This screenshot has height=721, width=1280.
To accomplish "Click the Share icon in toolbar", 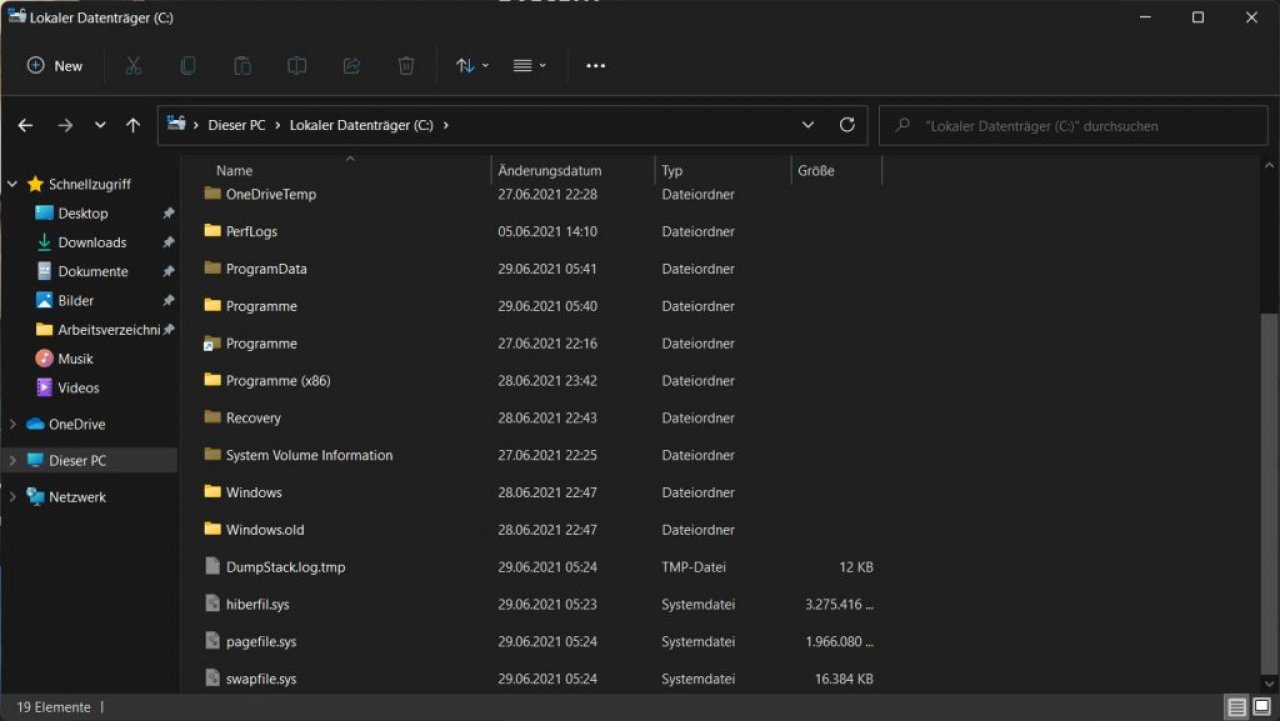I will 351,66.
